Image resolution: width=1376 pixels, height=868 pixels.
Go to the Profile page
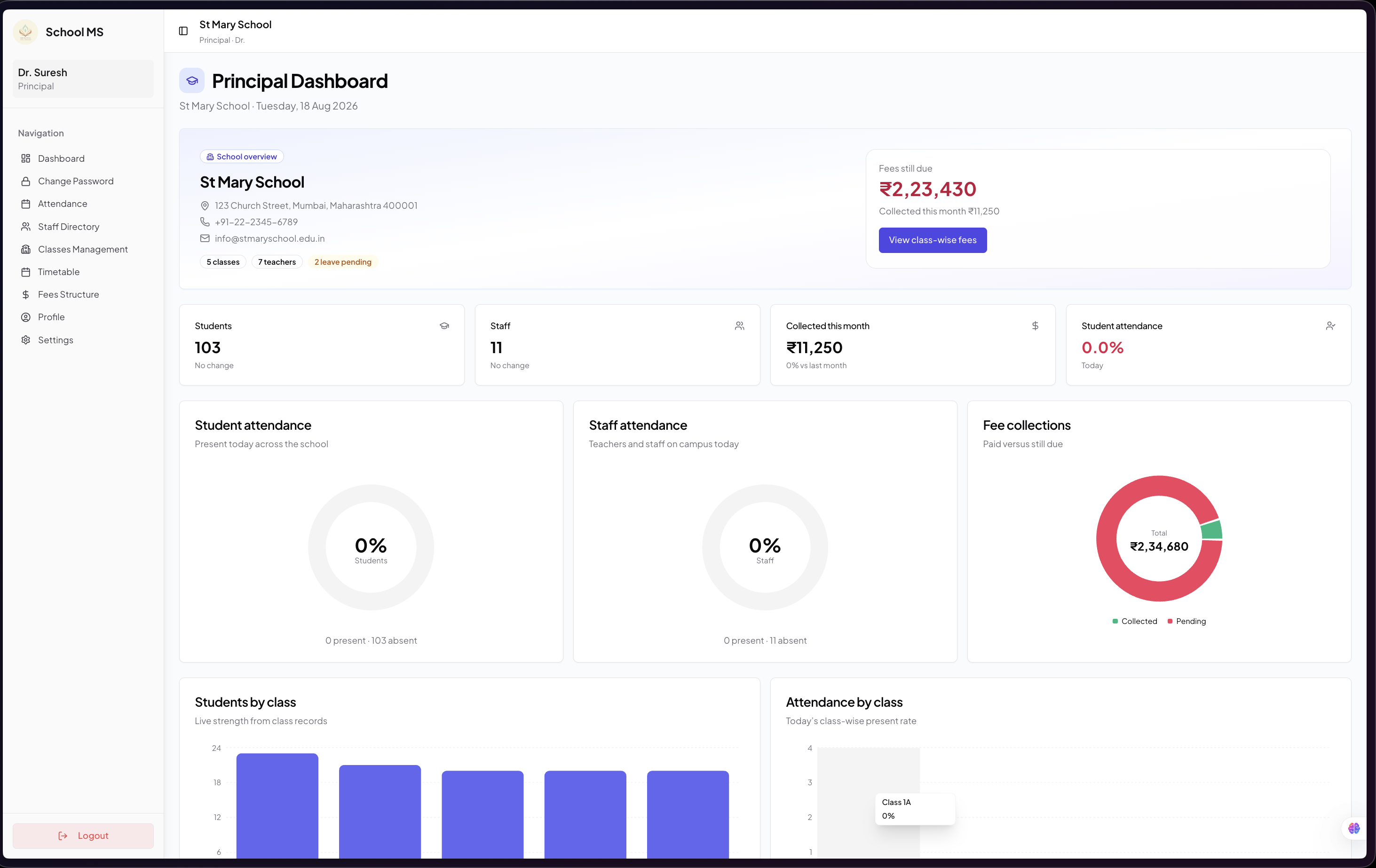pyautogui.click(x=83, y=317)
